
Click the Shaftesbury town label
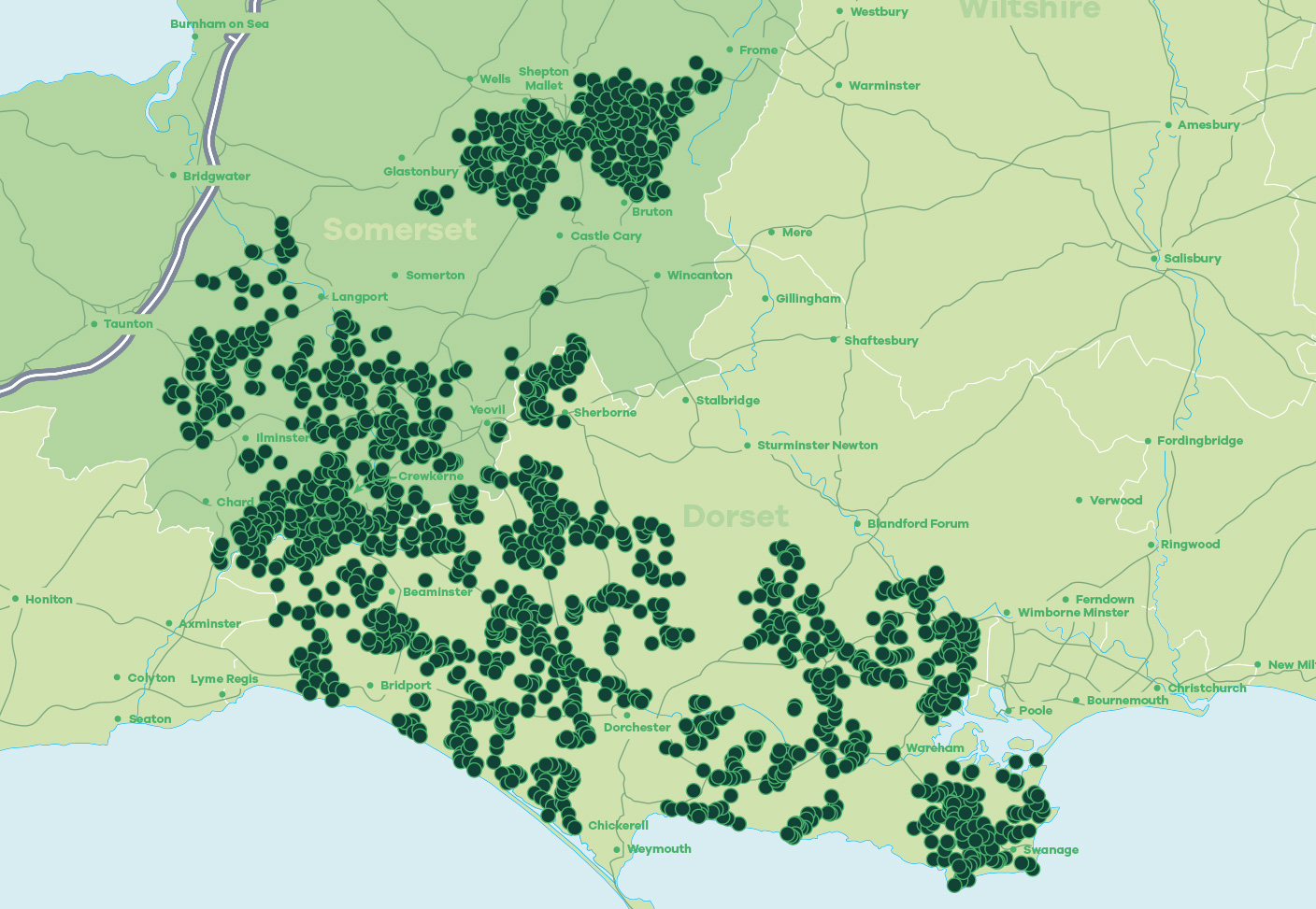(x=880, y=341)
